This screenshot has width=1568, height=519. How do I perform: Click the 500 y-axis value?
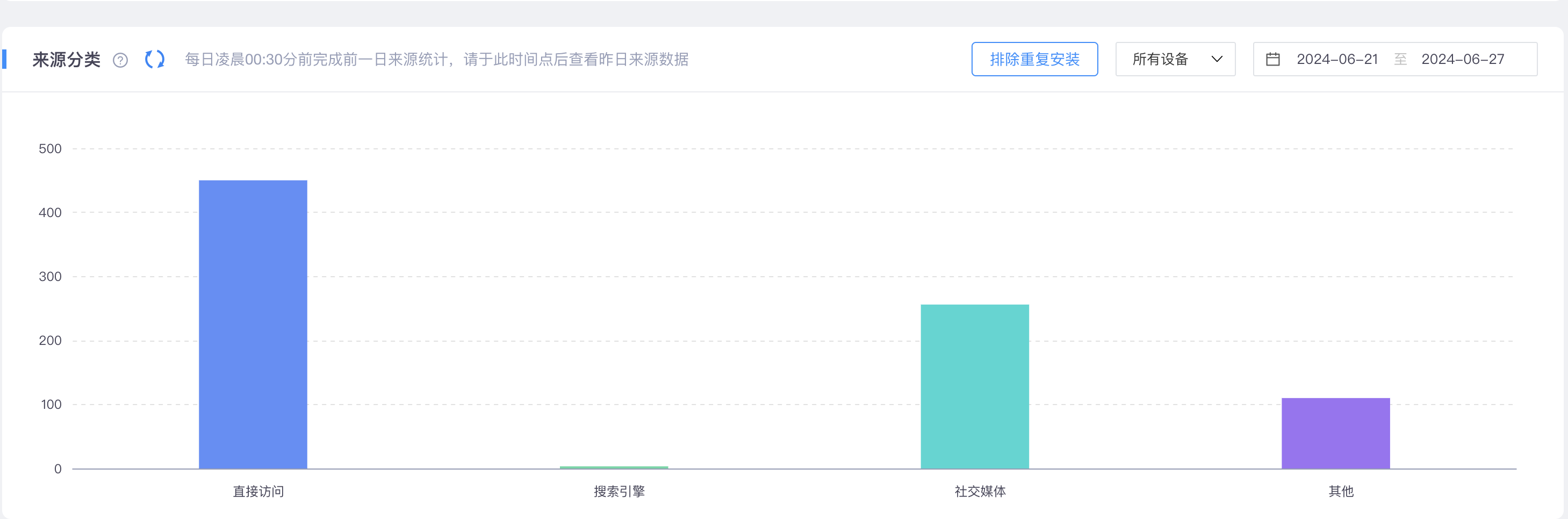click(x=50, y=148)
